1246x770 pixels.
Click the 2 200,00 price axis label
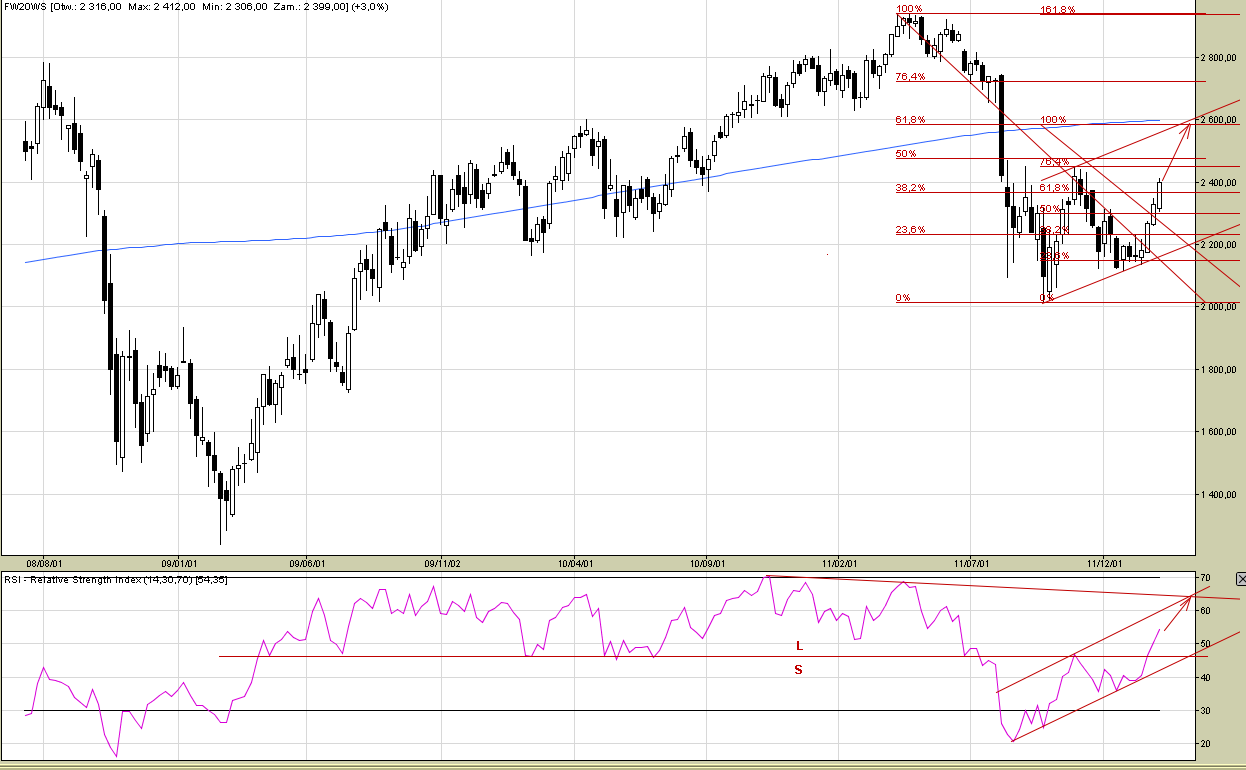click(x=1219, y=245)
